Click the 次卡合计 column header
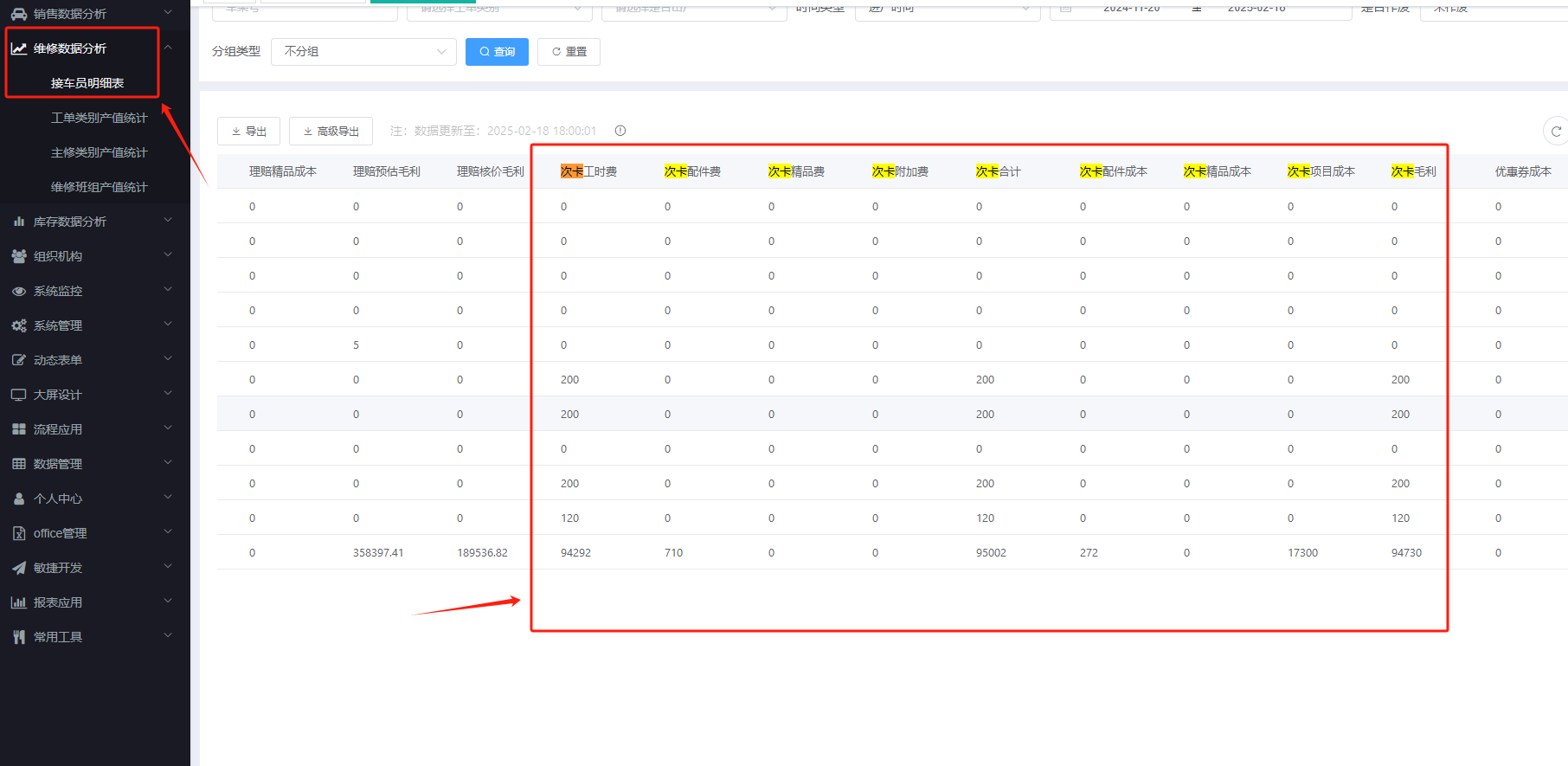Image resolution: width=1568 pixels, height=766 pixels. click(x=998, y=171)
